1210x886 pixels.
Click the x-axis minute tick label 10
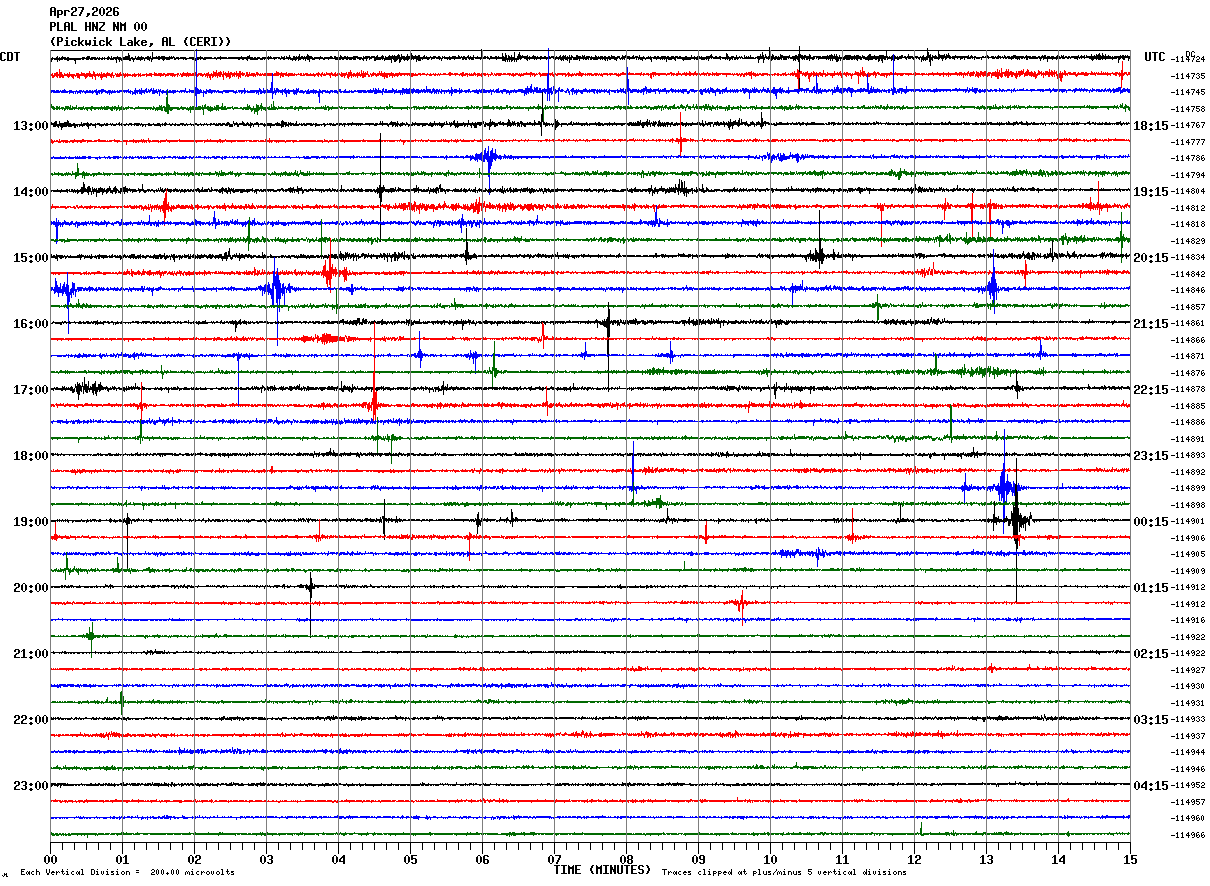pos(770,859)
